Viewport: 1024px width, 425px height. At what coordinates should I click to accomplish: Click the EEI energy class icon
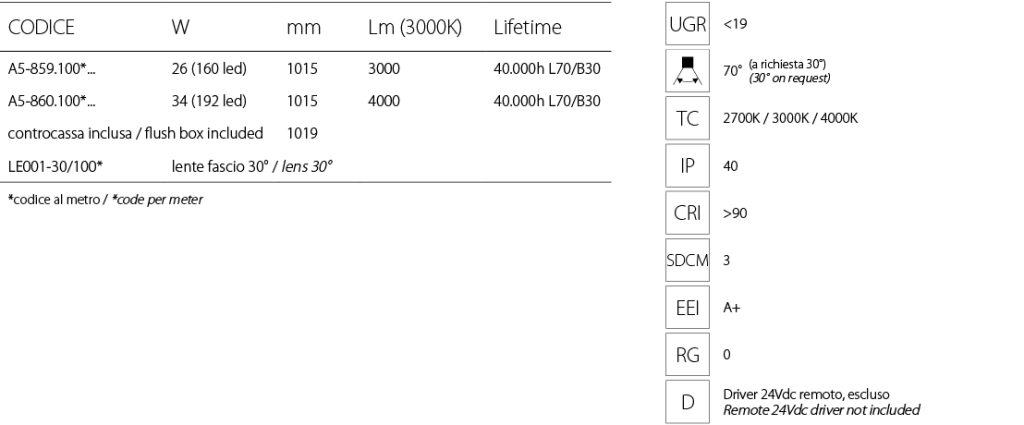coord(687,307)
